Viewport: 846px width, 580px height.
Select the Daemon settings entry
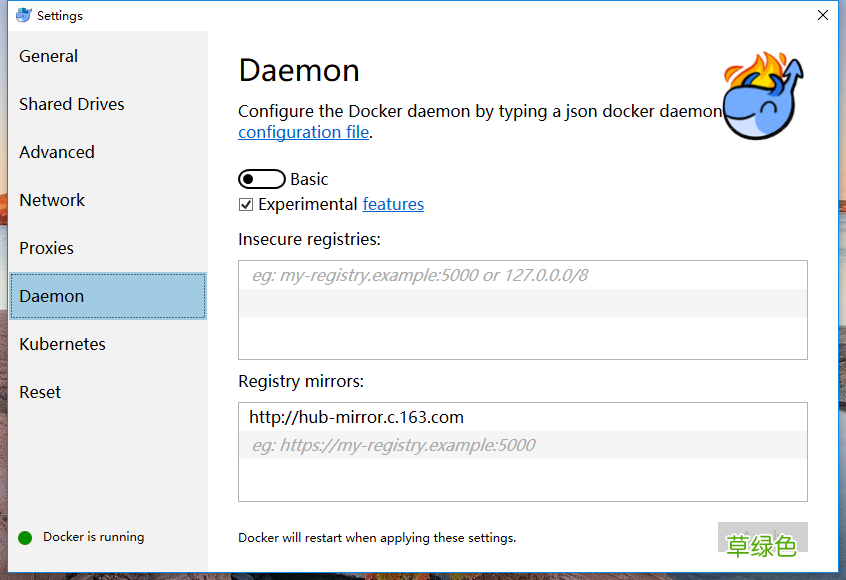point(51,296)
